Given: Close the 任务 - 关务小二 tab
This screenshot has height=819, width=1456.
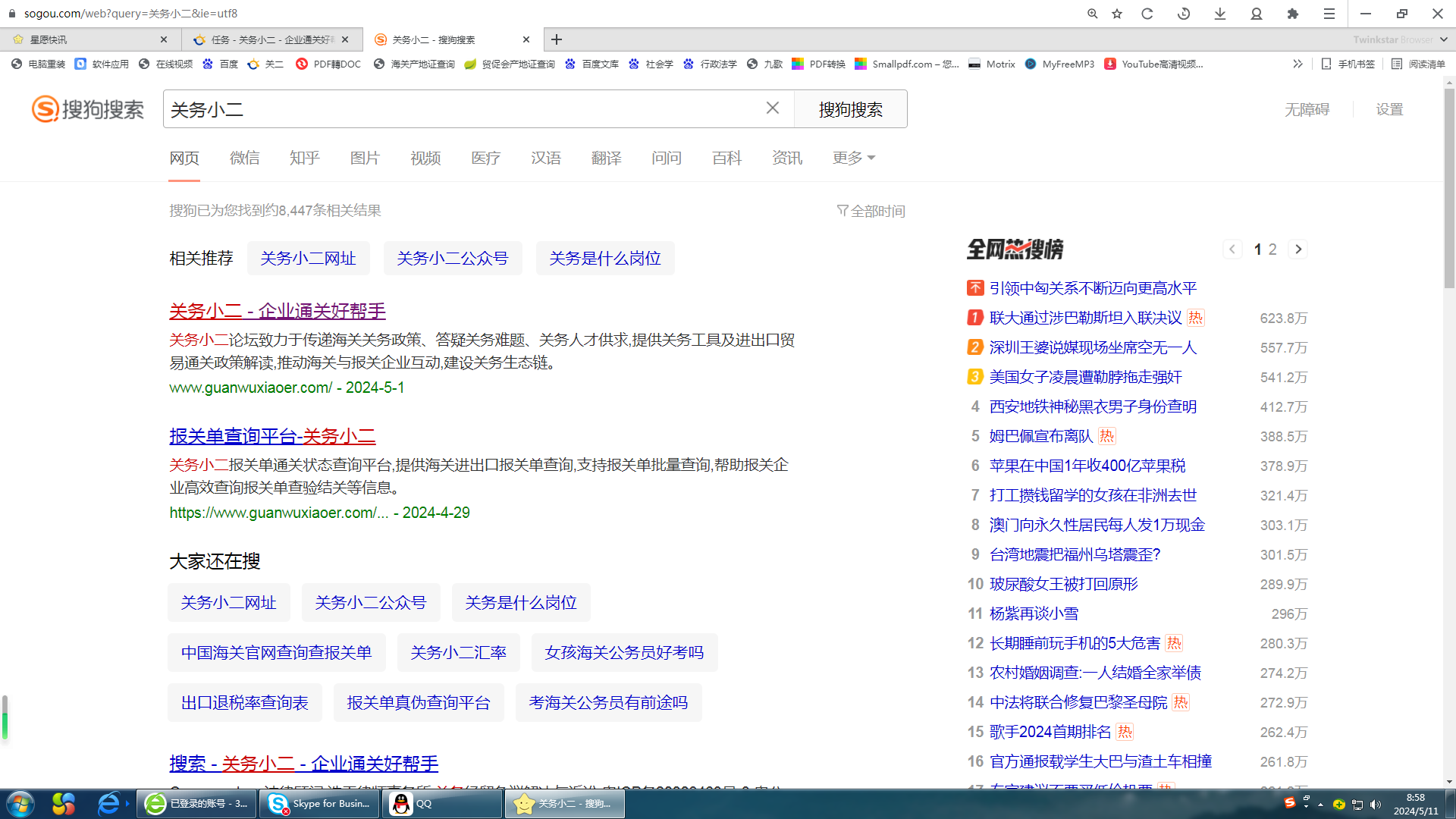Looking at the screenshot, I should pyautogui.click(x=346, y=39).
